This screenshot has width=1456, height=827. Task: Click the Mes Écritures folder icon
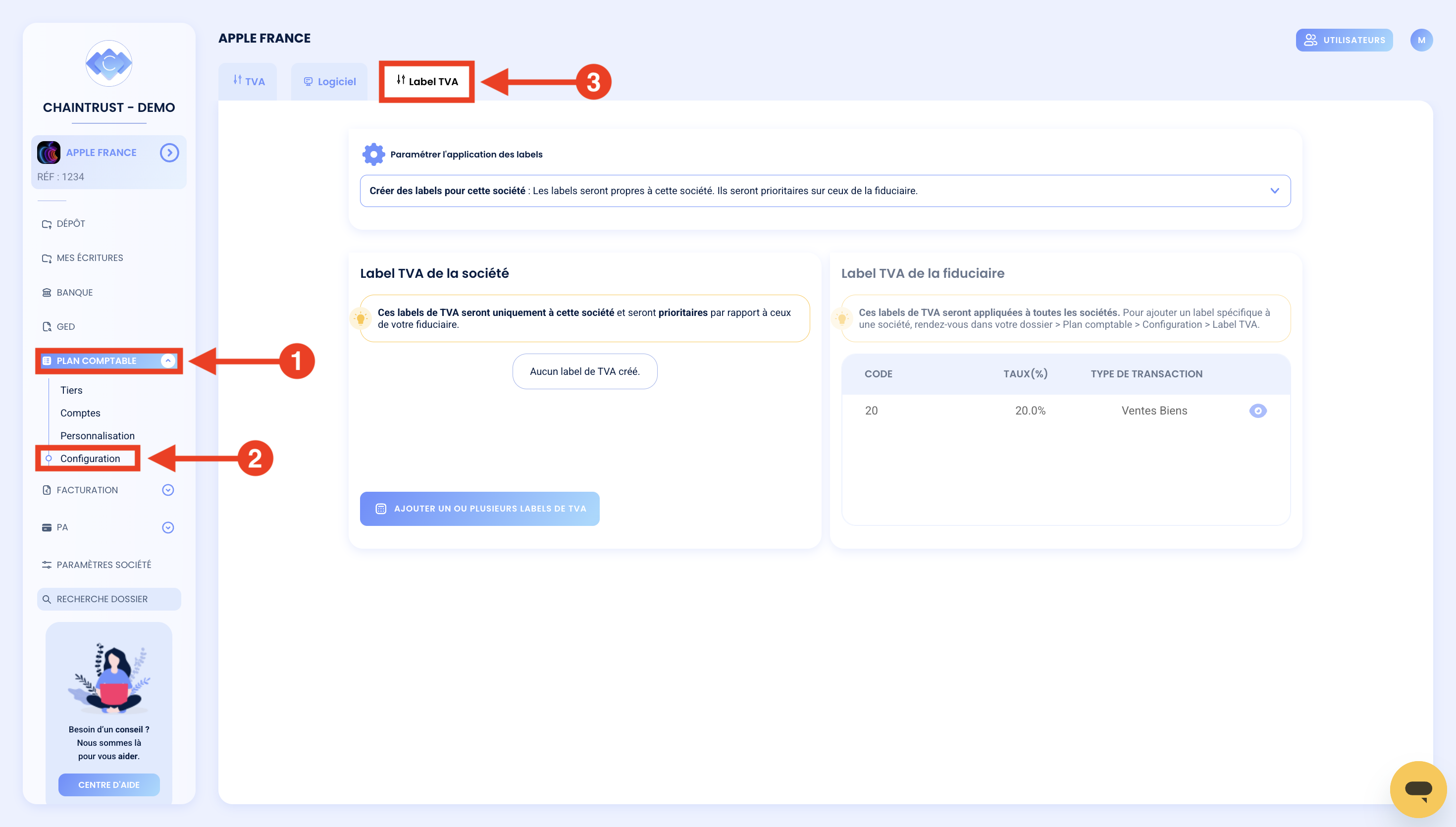click(47, 258)
